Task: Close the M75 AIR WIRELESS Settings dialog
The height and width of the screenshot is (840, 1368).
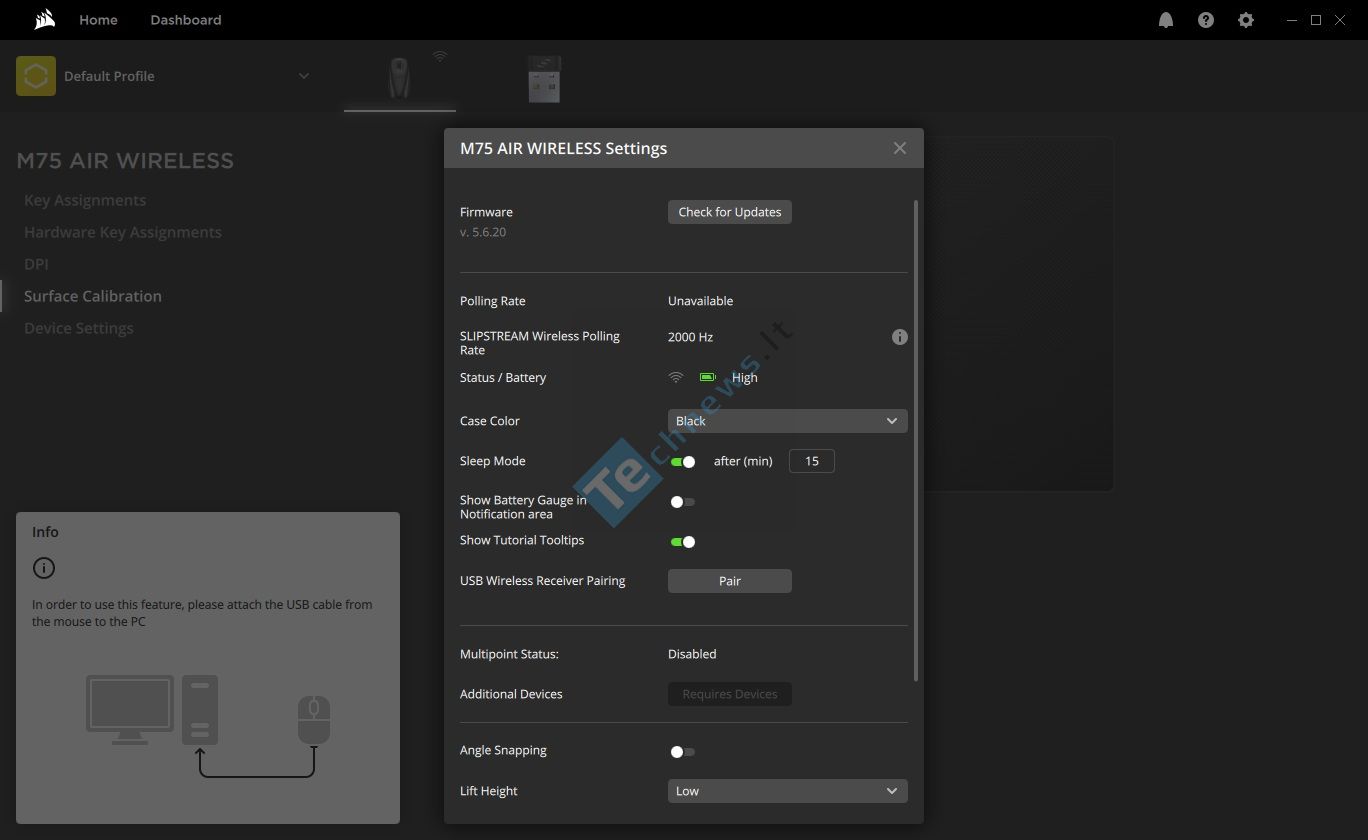Action: [x=900, y=148]
